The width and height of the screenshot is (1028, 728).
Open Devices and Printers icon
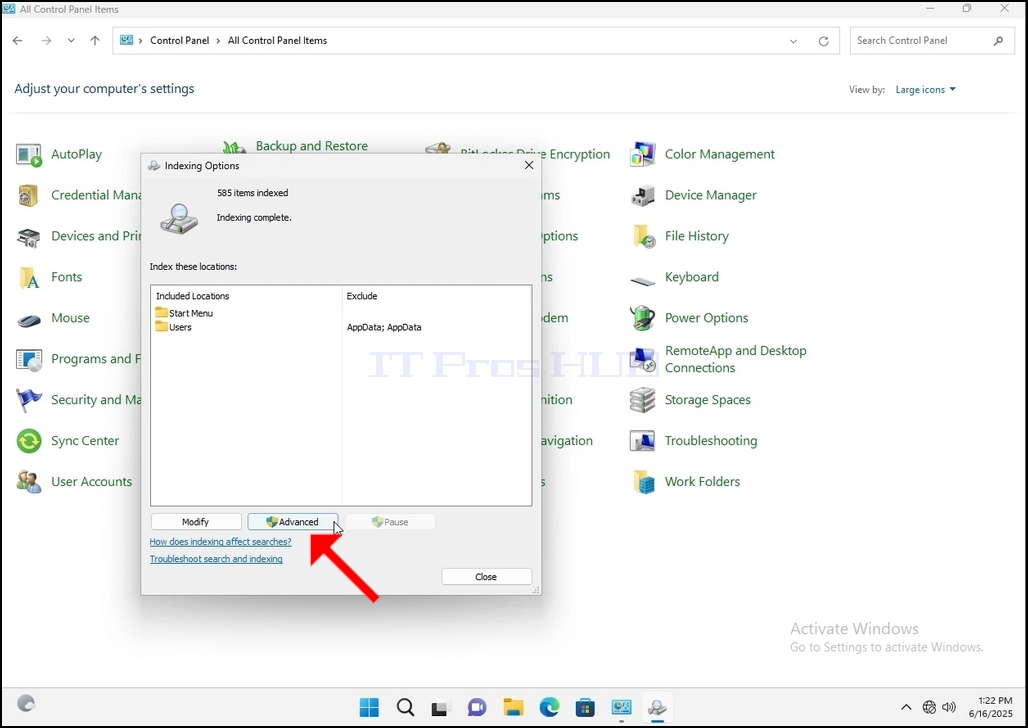pos(29,237)
